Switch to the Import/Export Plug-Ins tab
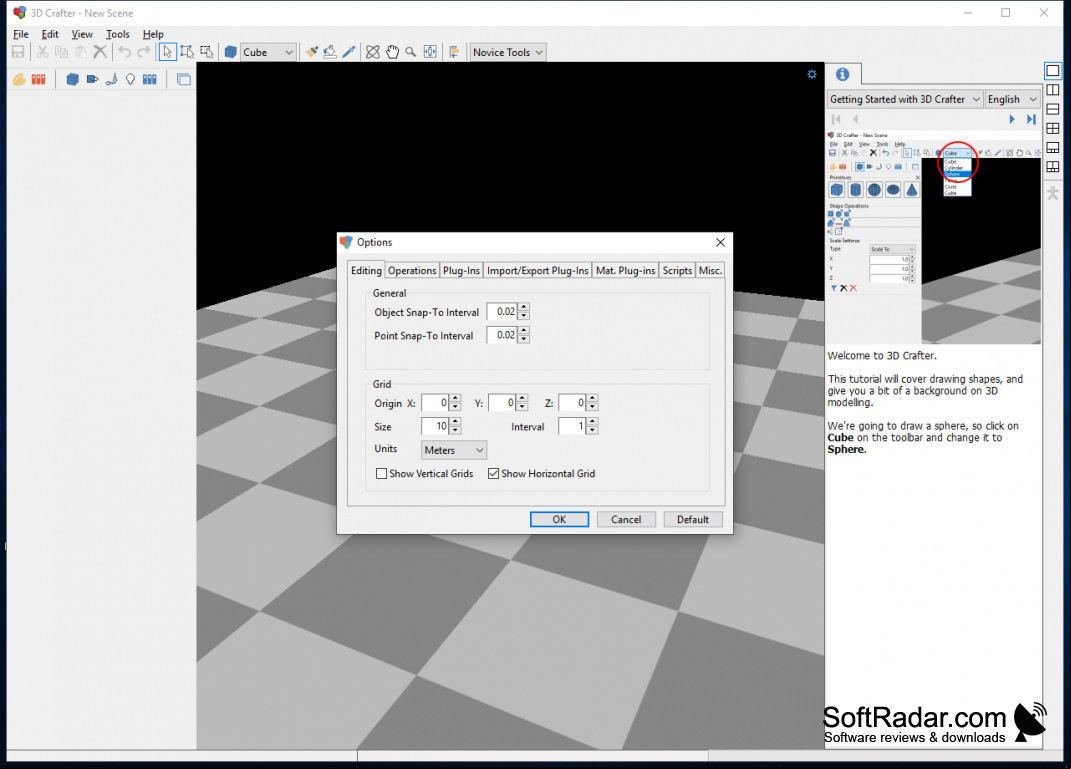 [538, 270]
